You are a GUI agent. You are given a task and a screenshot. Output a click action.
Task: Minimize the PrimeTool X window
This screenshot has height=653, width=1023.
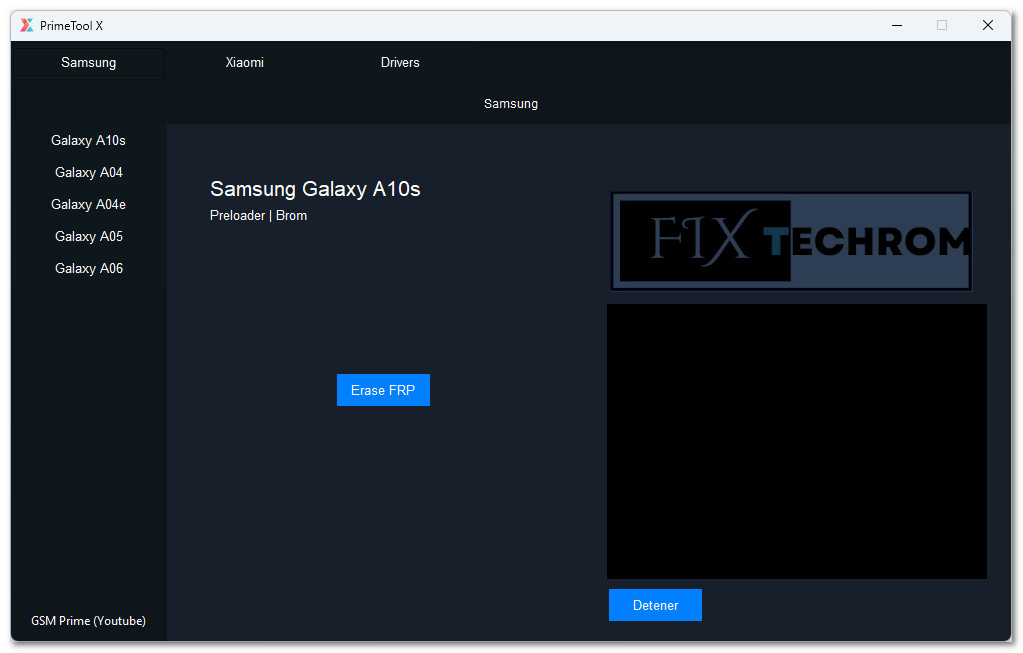[897, 25]
